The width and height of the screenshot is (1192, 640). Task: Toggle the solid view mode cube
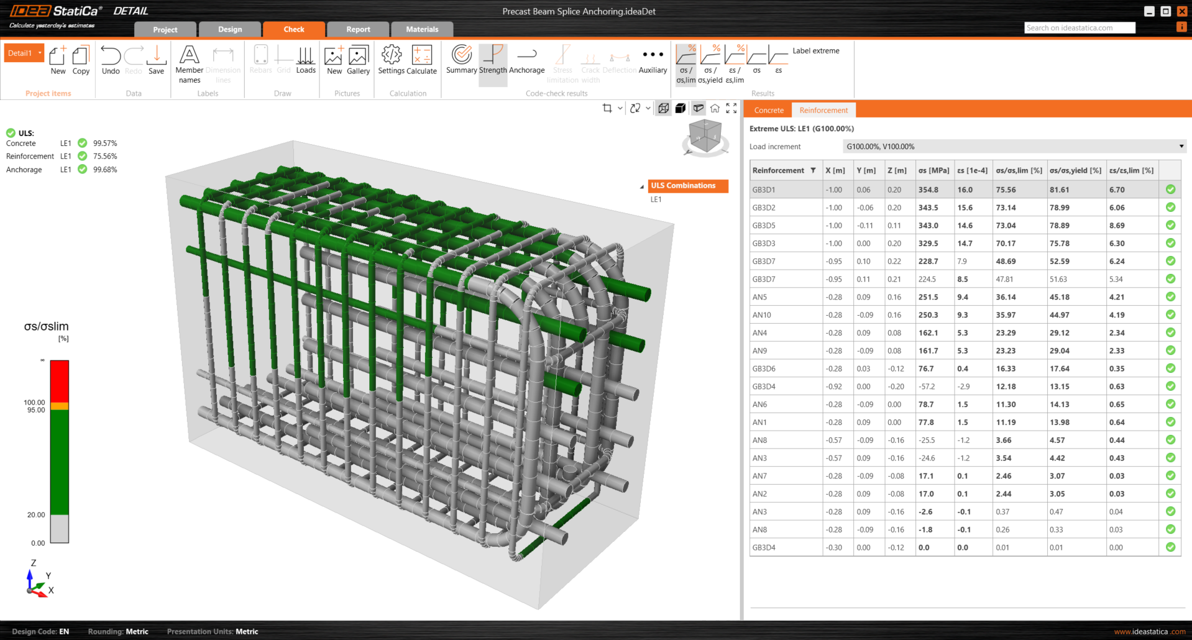pos(680,108)
